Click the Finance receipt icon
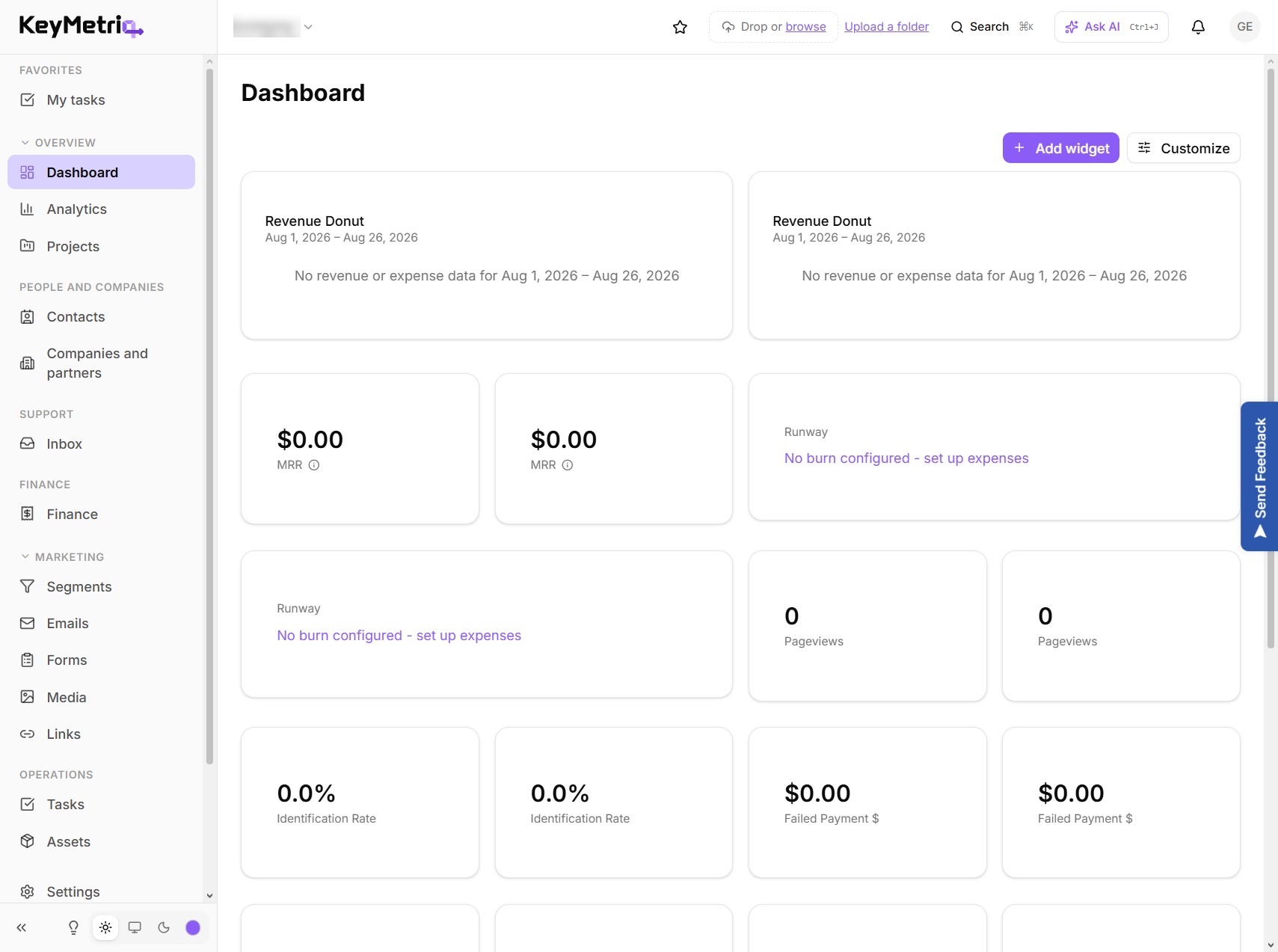Screen dimensions: 1278x952 (x=28, y=513)
